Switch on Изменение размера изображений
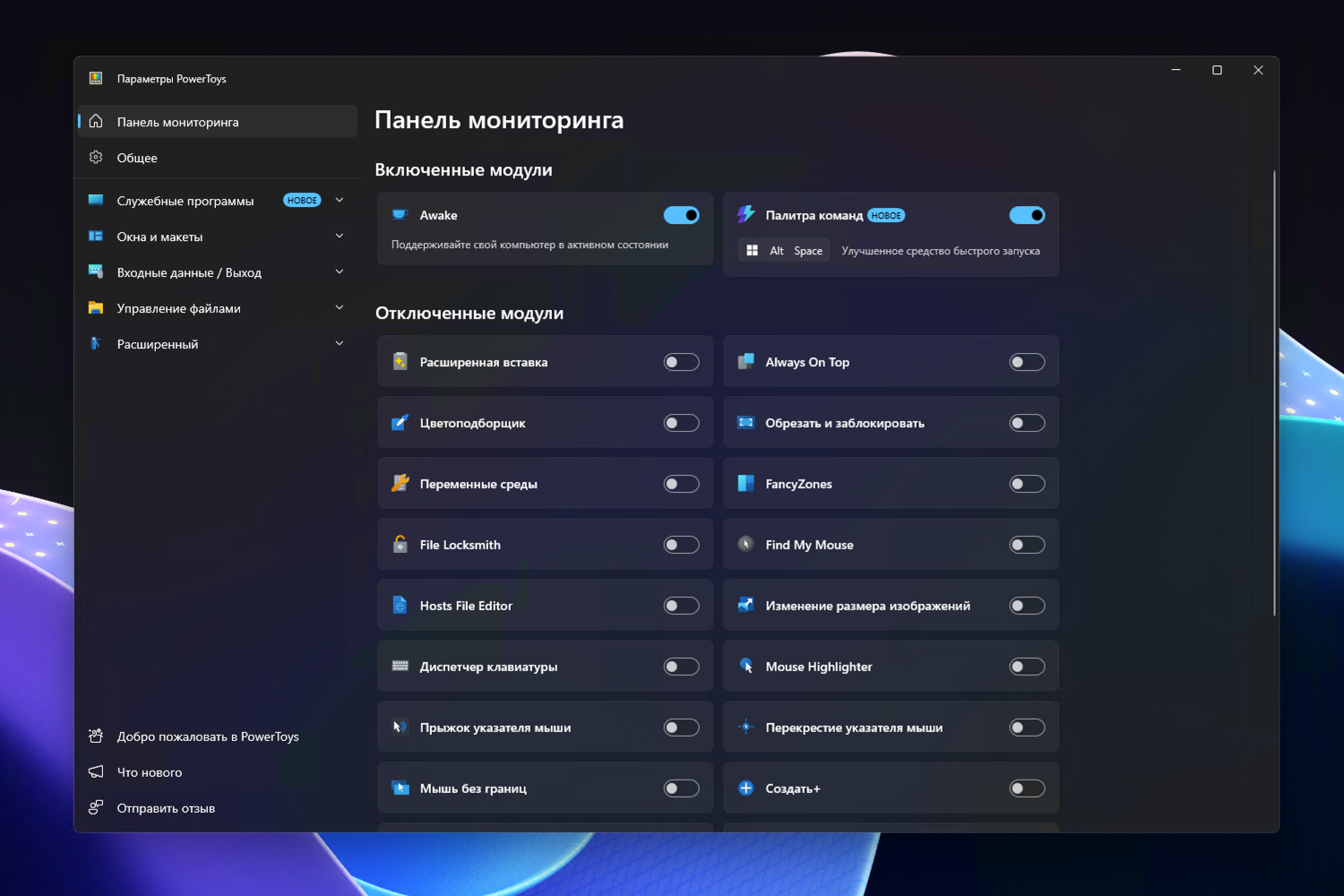 tap(1027, 606)
